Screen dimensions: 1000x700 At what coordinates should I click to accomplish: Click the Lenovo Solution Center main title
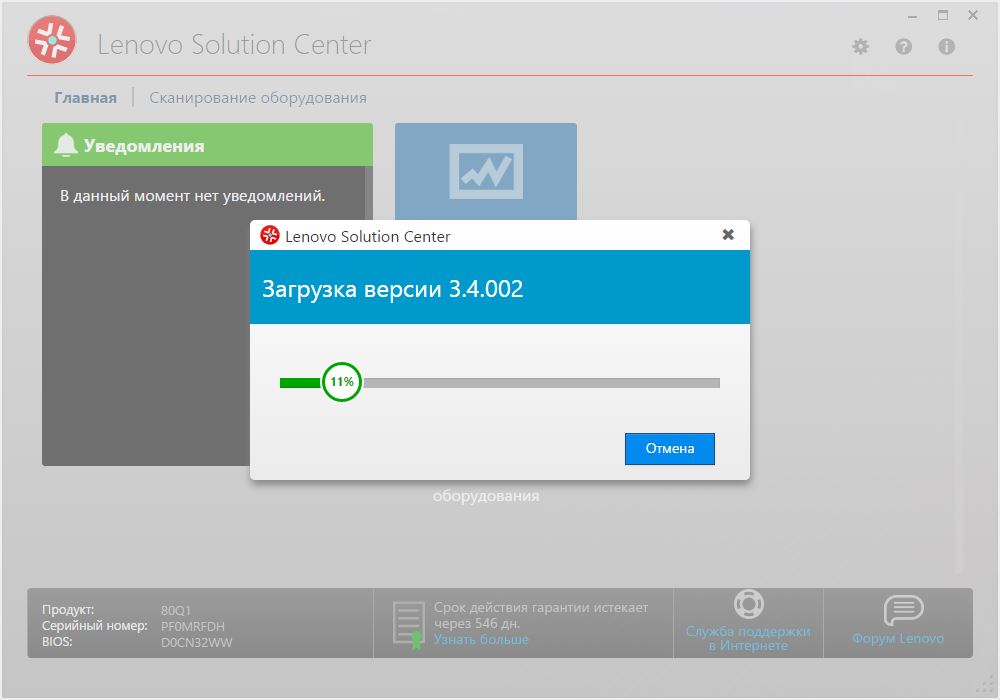tap(234, 45)
